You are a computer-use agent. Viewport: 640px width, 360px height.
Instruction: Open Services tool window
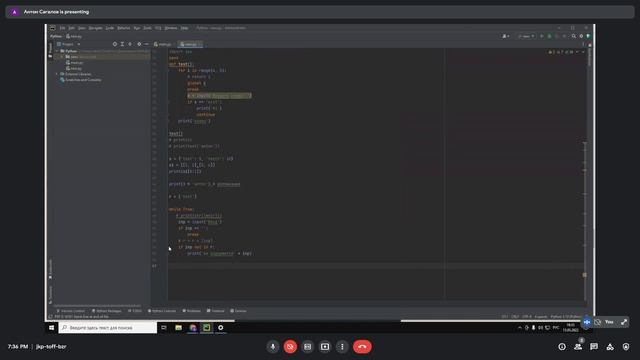(238, 311)
